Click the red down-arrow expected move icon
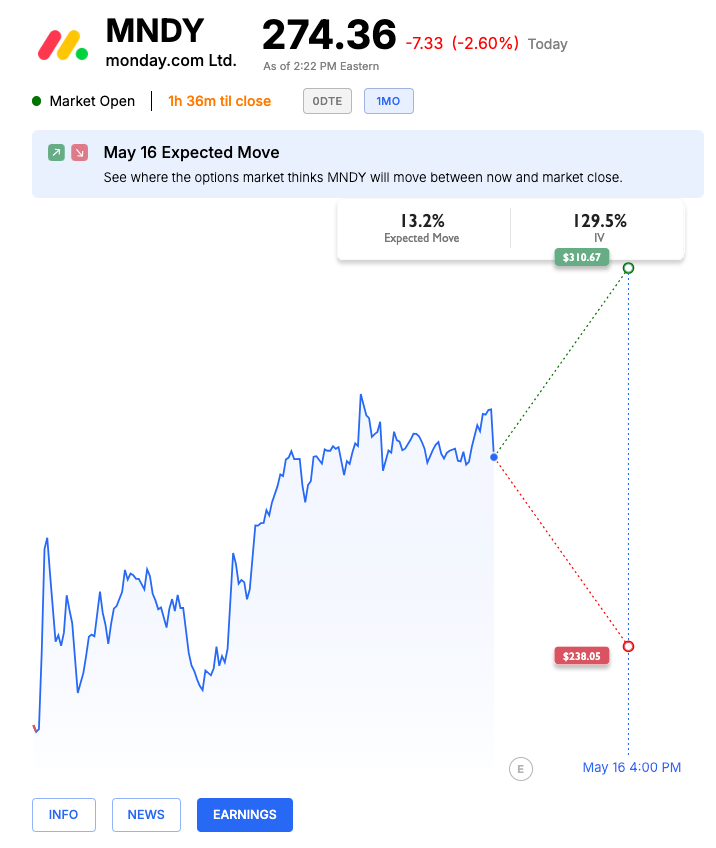 coord(79,153)
